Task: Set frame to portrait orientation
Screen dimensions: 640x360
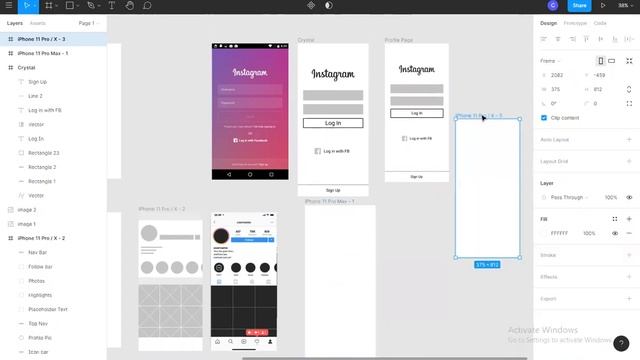Action: coord(601,61)
